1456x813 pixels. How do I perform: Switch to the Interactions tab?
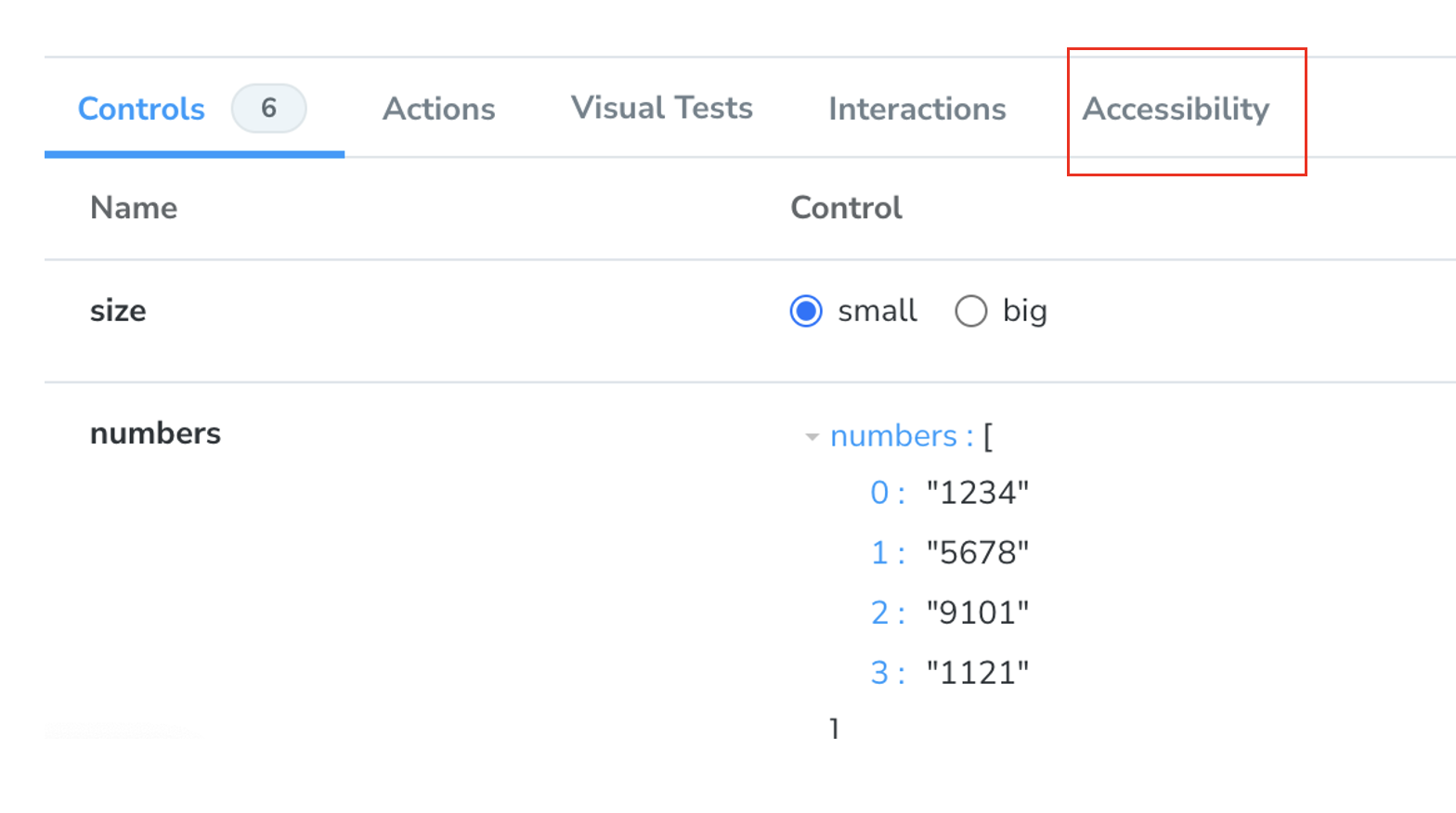[x=916, y=110]
